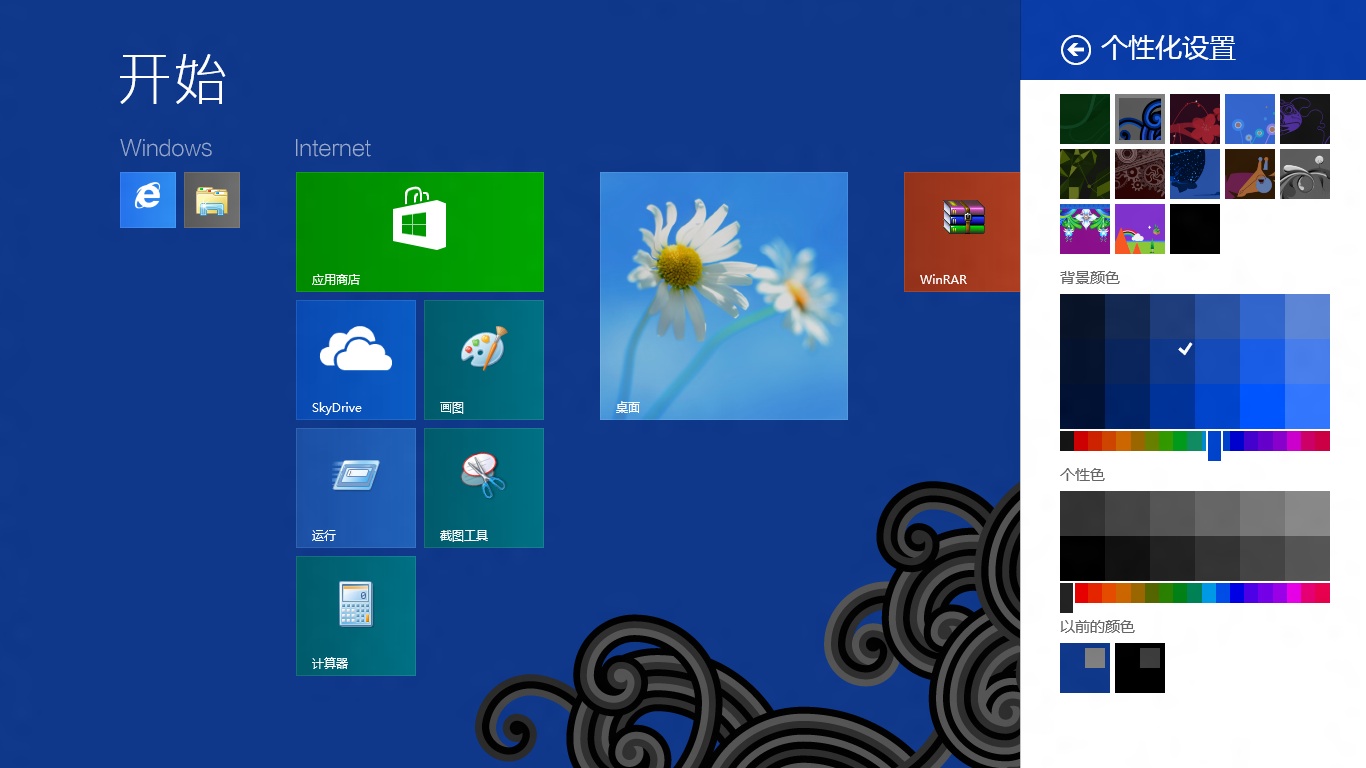1366x768 pixels.
Task: Pick the purple background with white flowers
Action: click(1085, 229)
